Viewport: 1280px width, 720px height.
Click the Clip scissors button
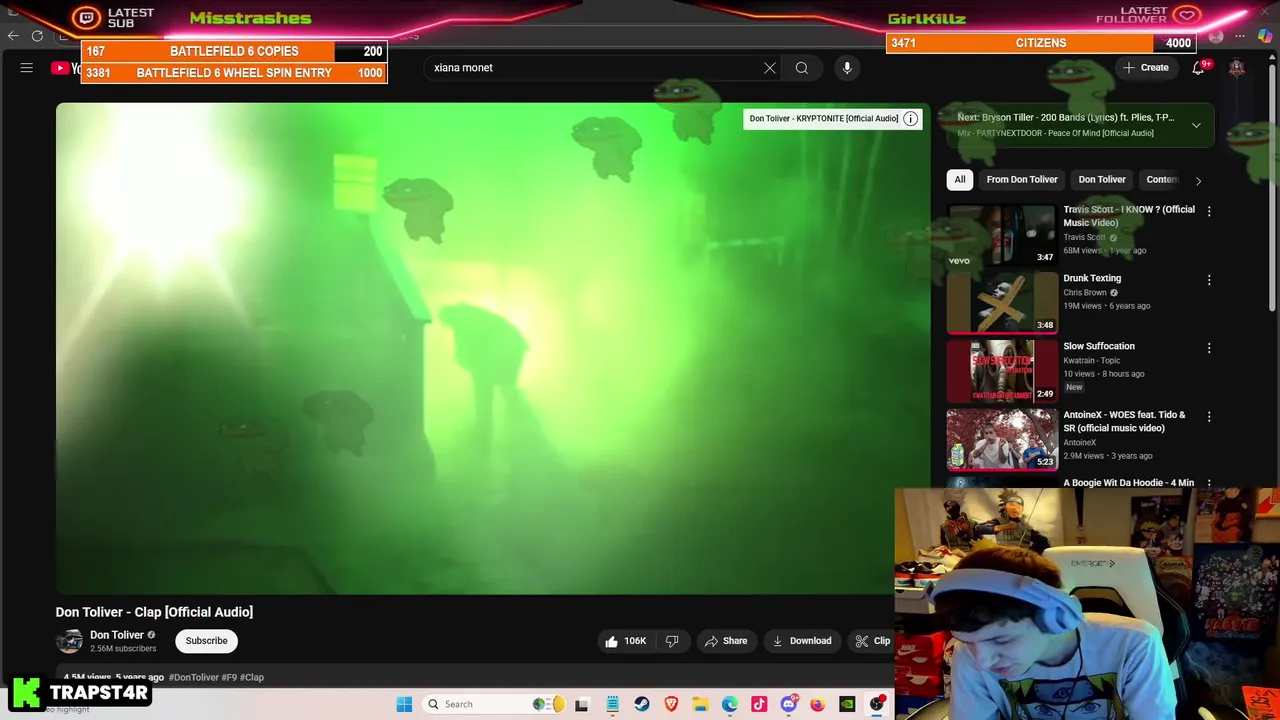point(872,641)
